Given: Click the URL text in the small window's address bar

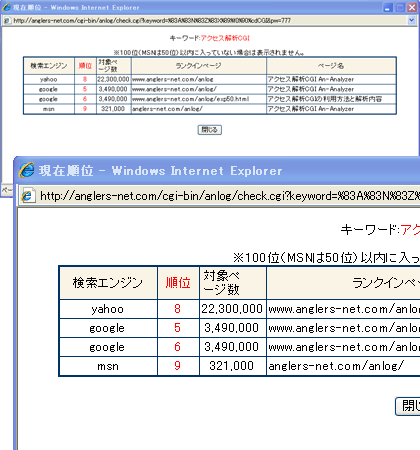Looking at the screenshot, I should pos(152,21).
